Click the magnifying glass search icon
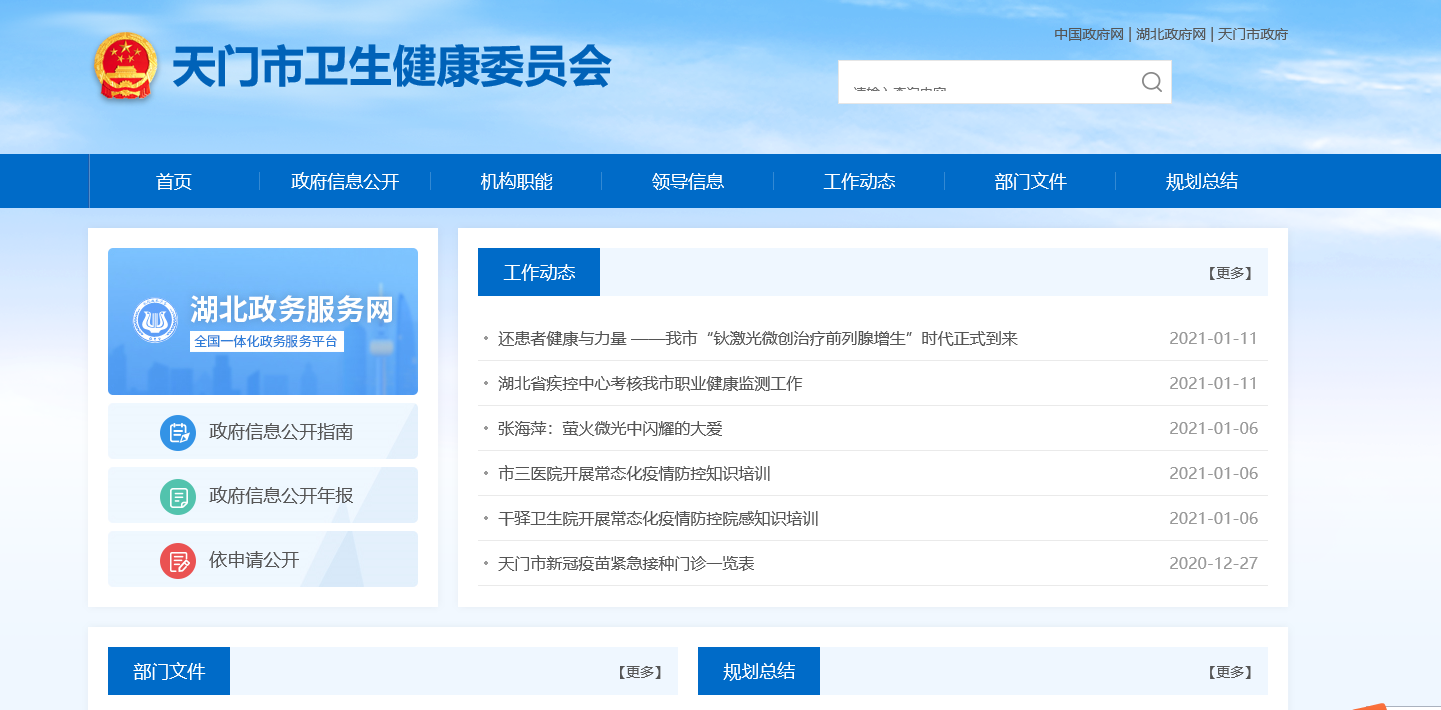Image resolution: width=1441 pixels, height=710 pixels. [1151, 82]
